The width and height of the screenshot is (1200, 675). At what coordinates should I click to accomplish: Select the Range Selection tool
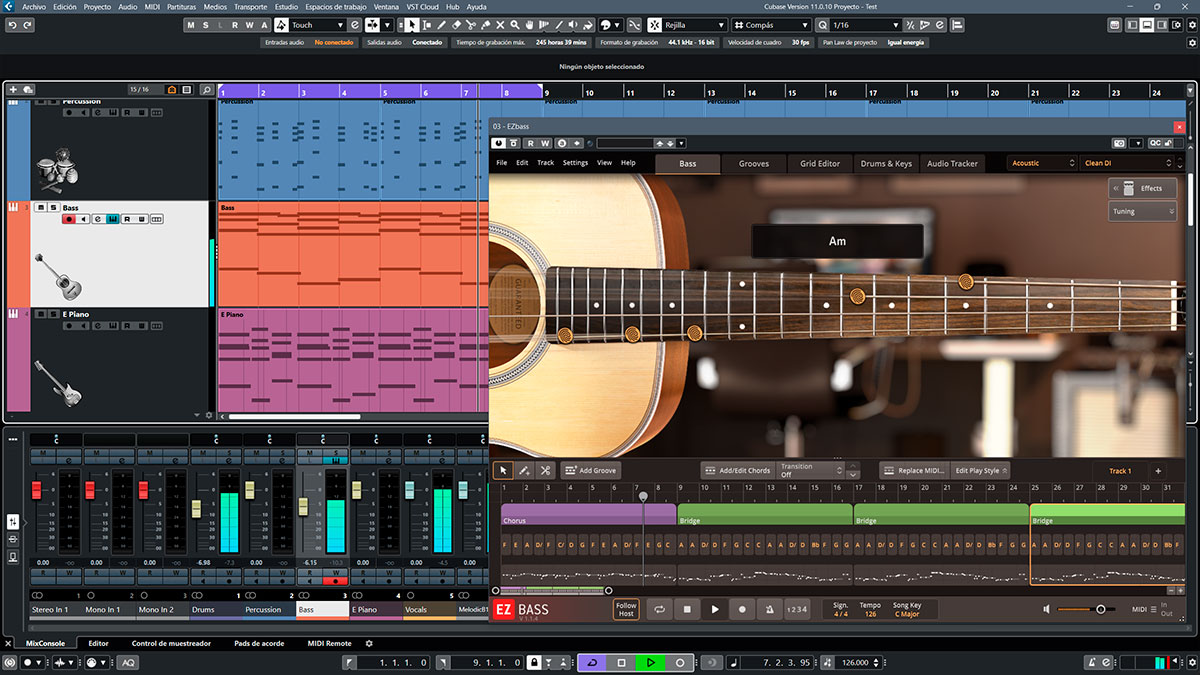click(x=427, y=25)
